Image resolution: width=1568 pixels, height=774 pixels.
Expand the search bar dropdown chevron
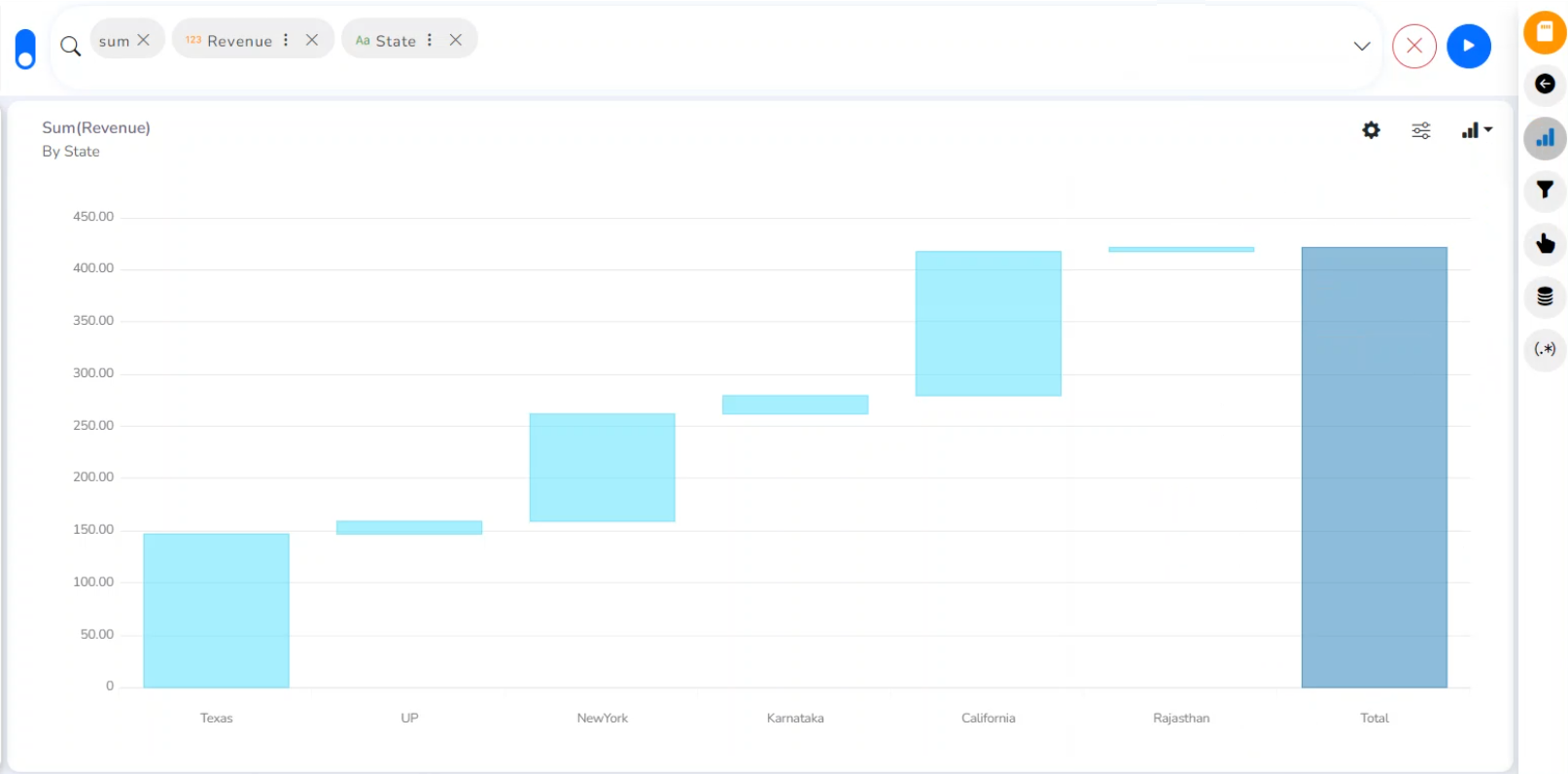coord(1362,46)
